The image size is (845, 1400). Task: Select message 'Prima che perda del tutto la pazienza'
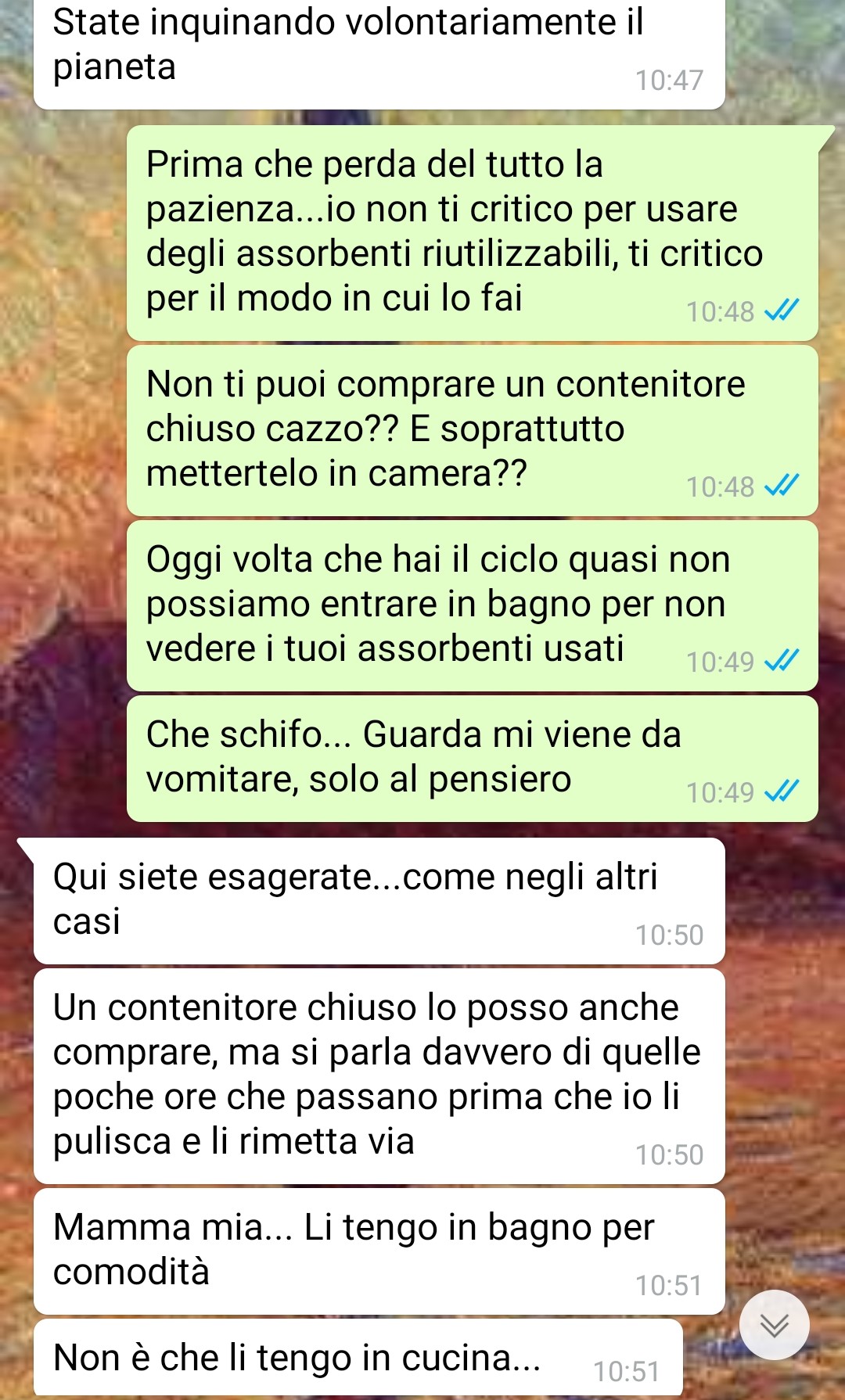tap(473, 232)
